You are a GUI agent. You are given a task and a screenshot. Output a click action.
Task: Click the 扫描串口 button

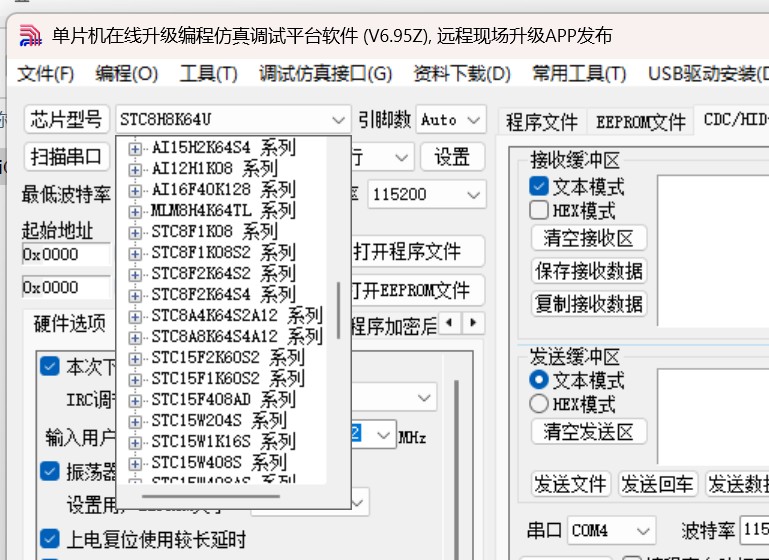tap(66, 157)
